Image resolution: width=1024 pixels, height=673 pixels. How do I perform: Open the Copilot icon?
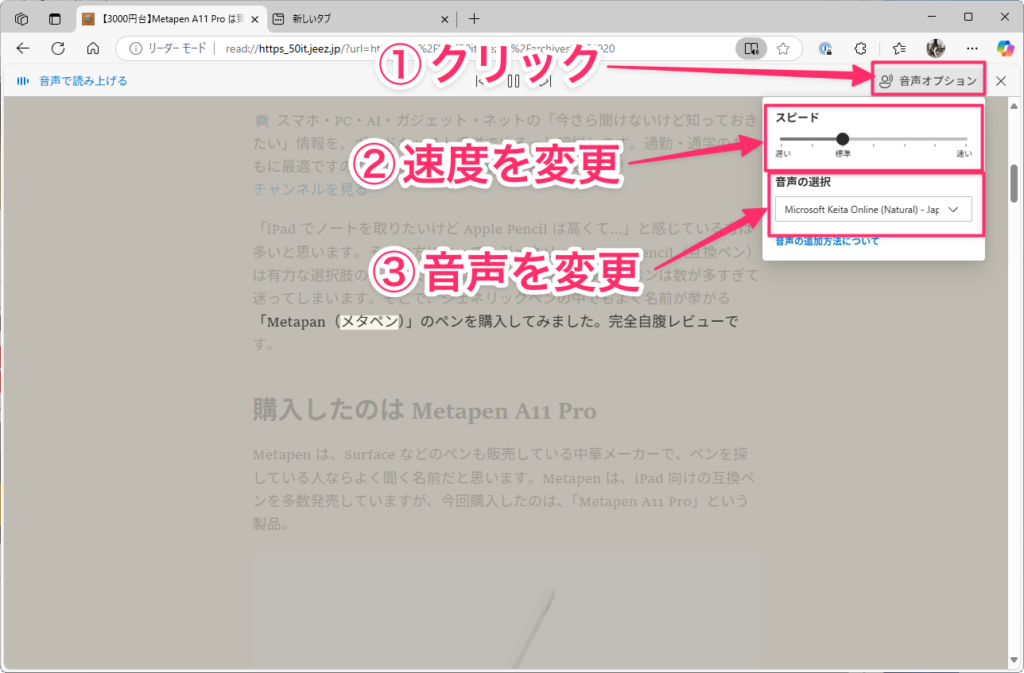1005,48
